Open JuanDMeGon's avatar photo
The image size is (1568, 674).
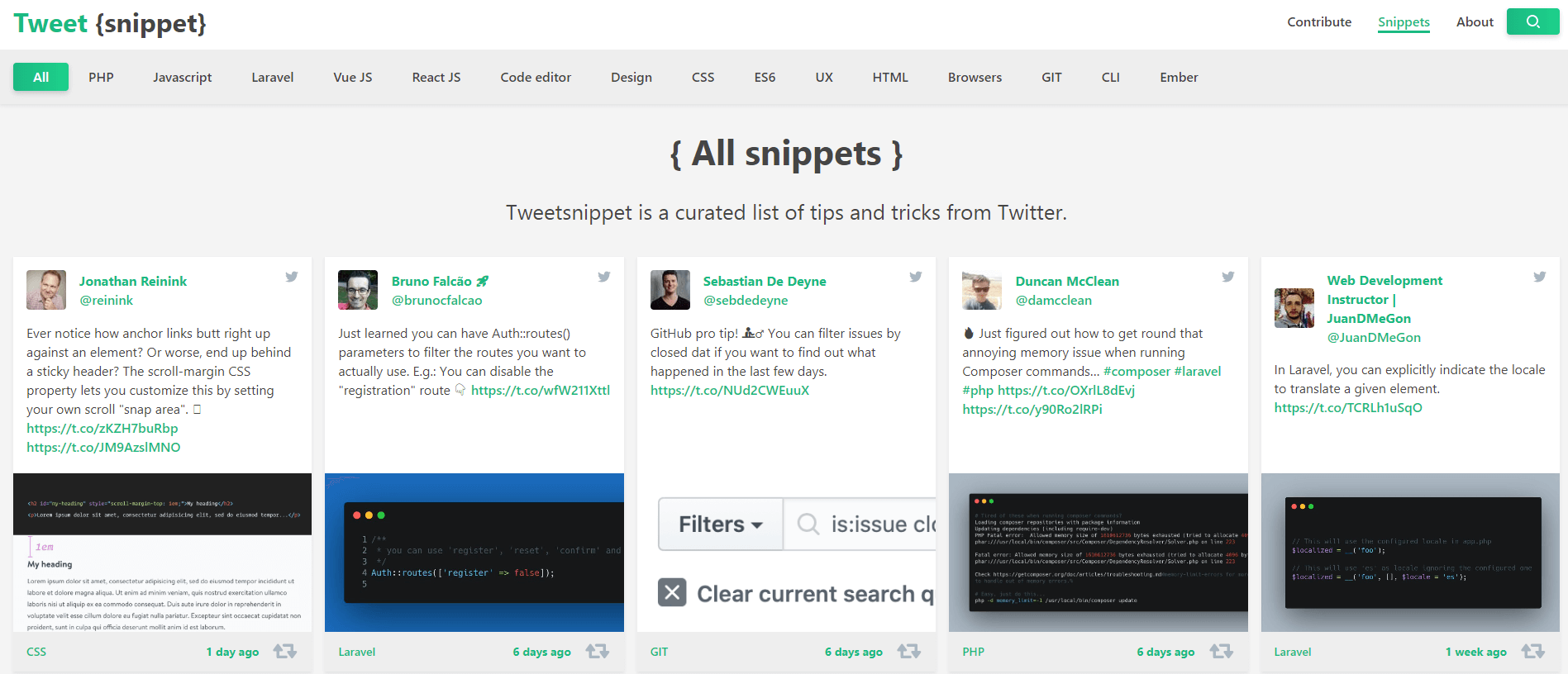pos(1294,308)
